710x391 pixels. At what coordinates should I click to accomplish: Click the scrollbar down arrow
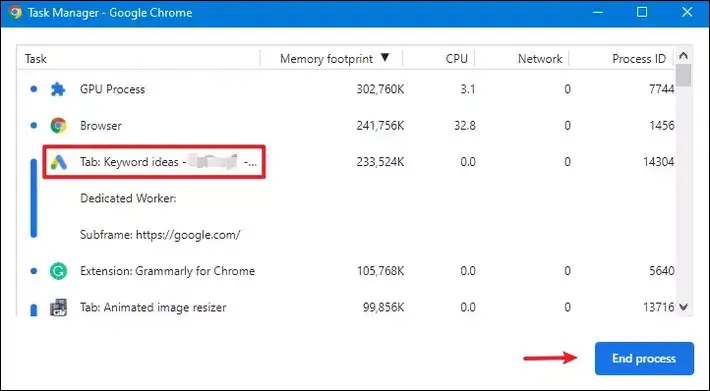683,307
